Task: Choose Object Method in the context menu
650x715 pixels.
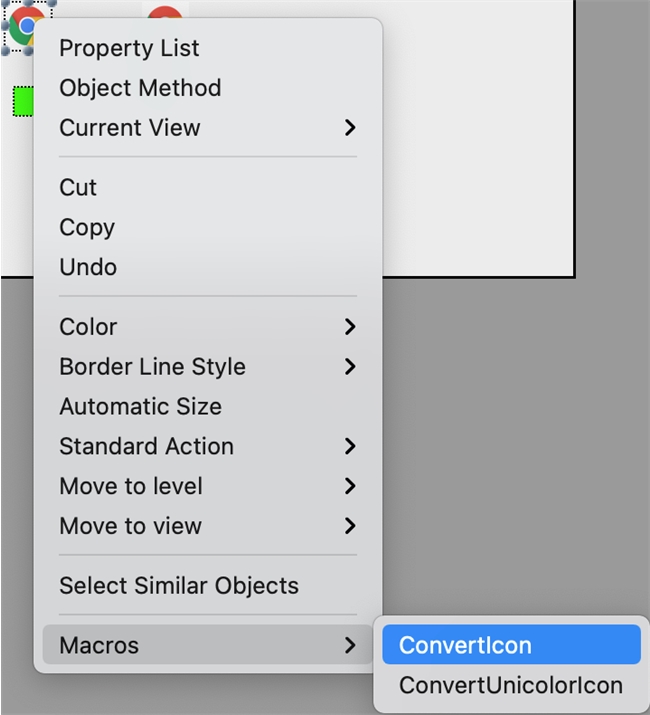Action: pos(140,88)
